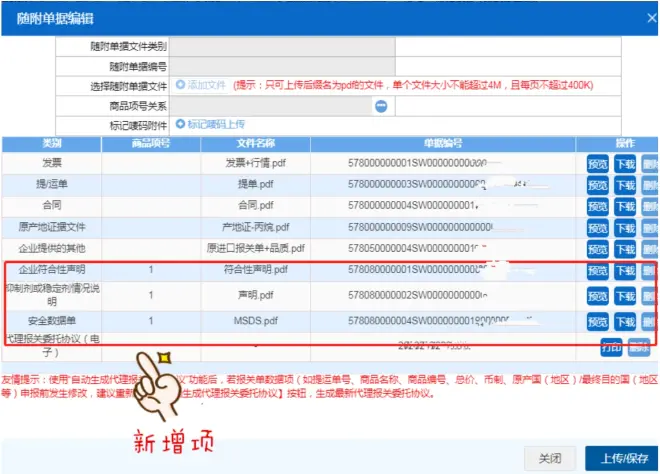
Task: Preview the 合同.pdf document
Action: tap(597, 205)
